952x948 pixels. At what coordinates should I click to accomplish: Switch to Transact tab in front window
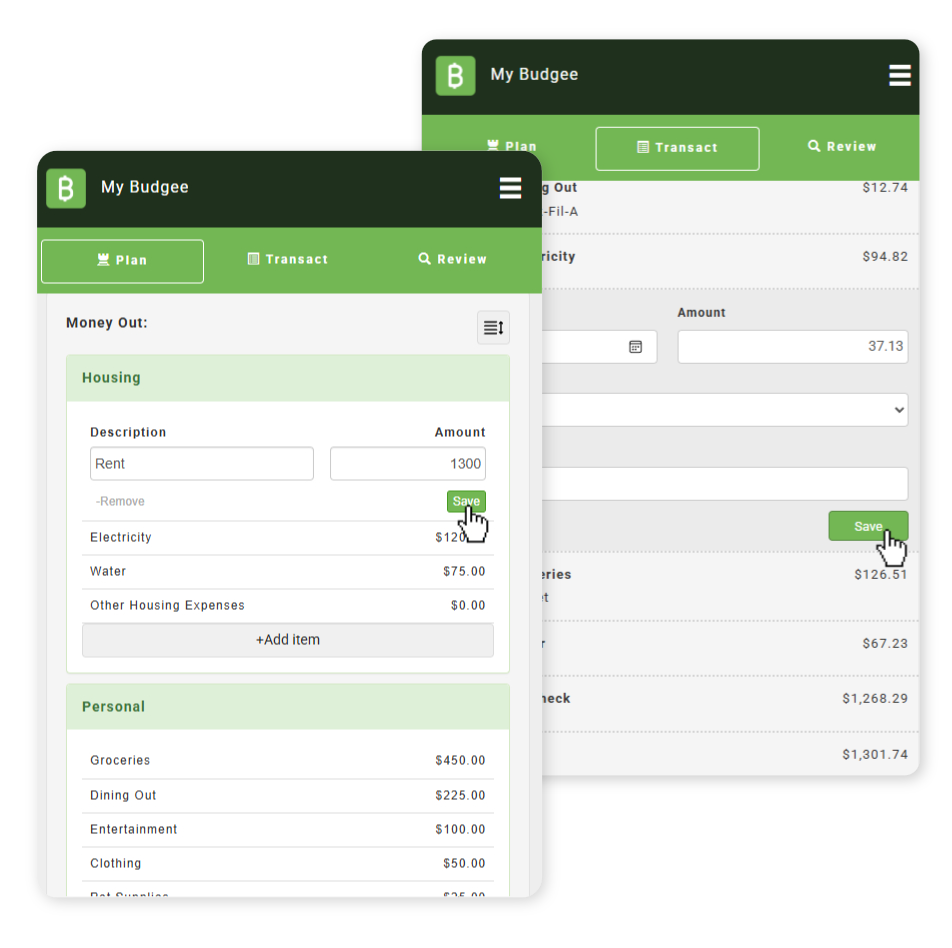click(288, 260)
